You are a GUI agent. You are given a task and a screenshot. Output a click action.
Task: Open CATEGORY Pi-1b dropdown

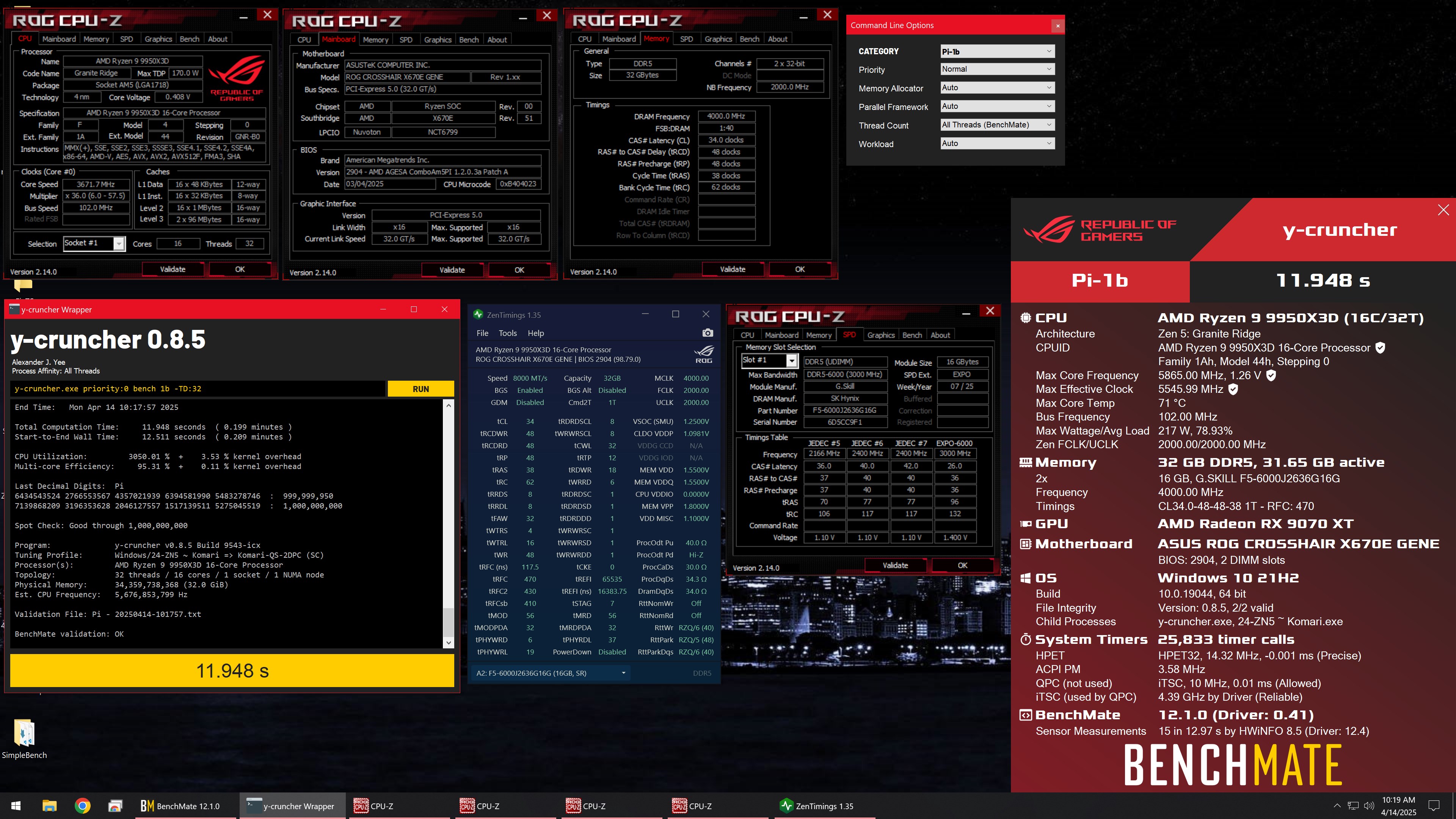[x=998, y=52]
